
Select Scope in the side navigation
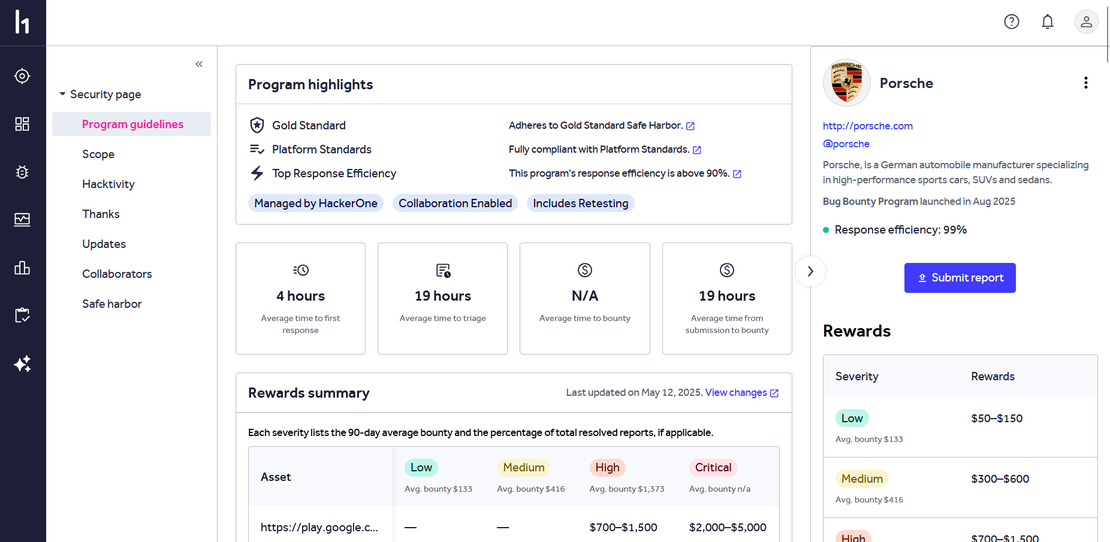point(98,154)
